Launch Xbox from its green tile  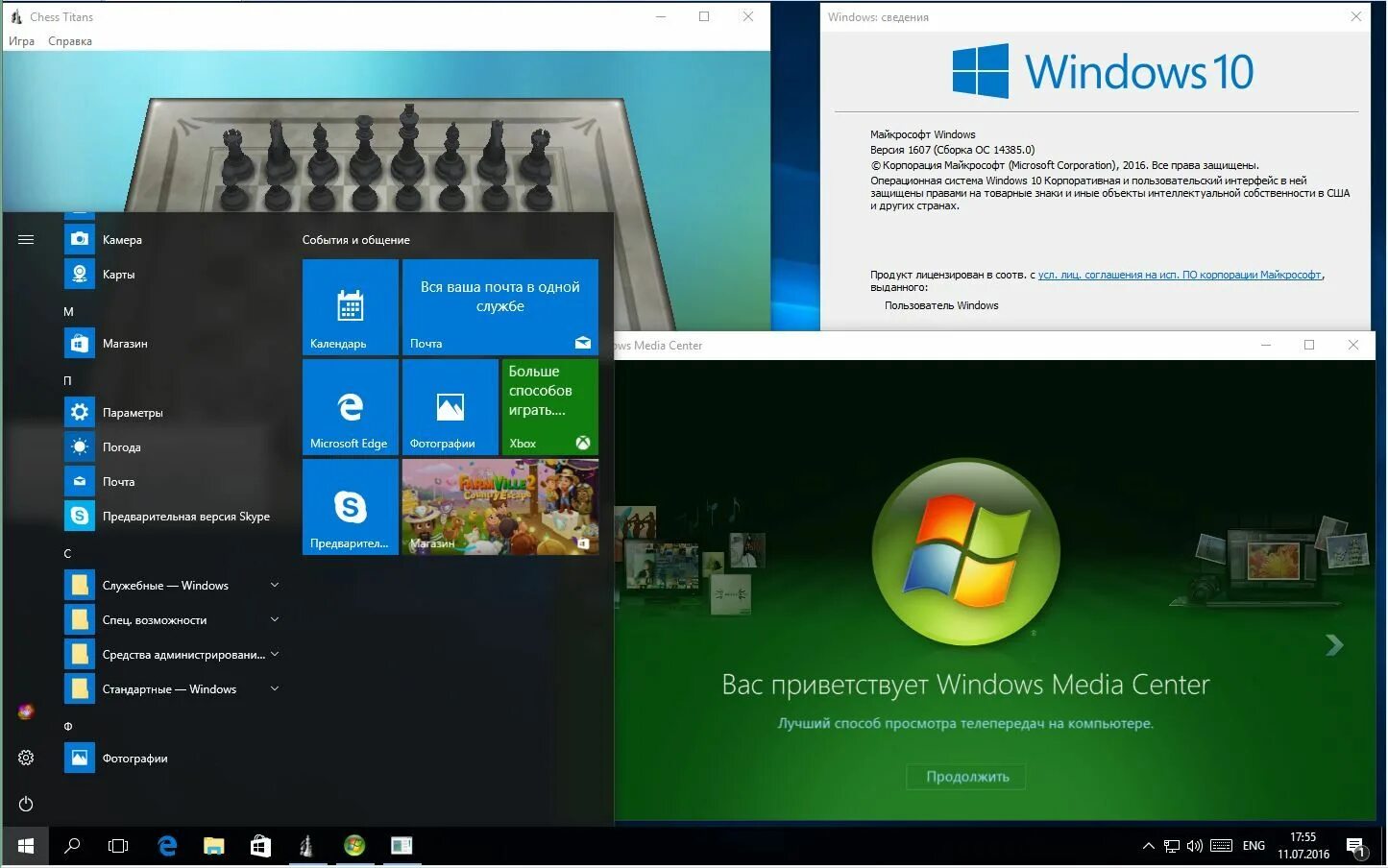[548, 407]
